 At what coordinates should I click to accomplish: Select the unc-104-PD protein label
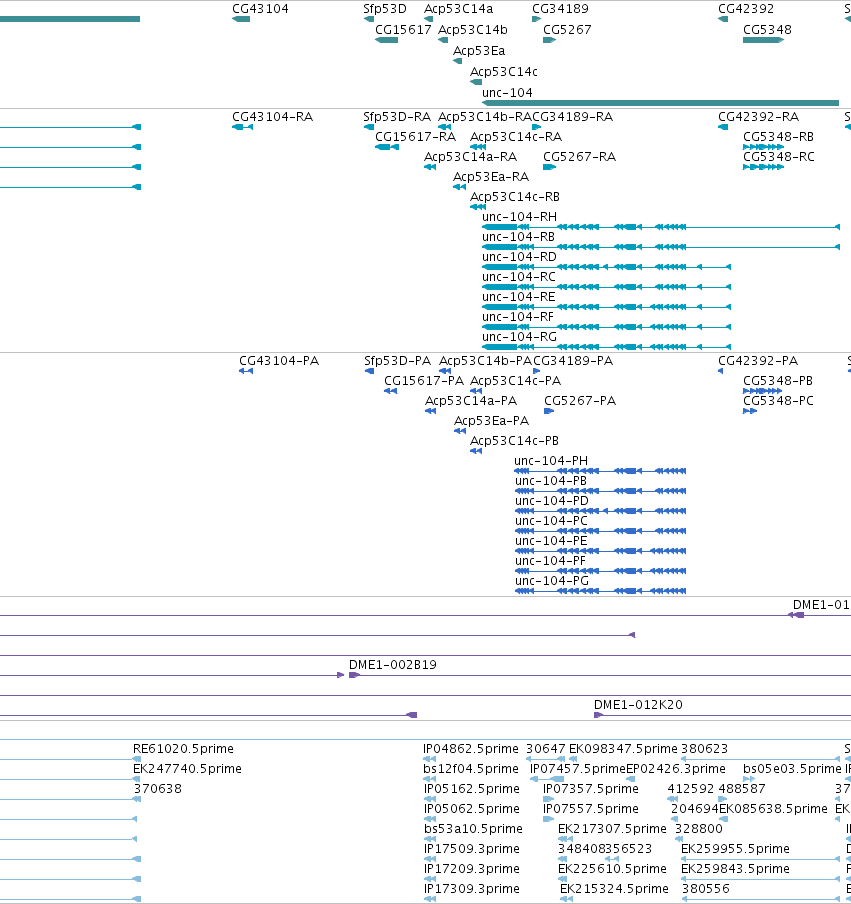click(x=552, y=500)
